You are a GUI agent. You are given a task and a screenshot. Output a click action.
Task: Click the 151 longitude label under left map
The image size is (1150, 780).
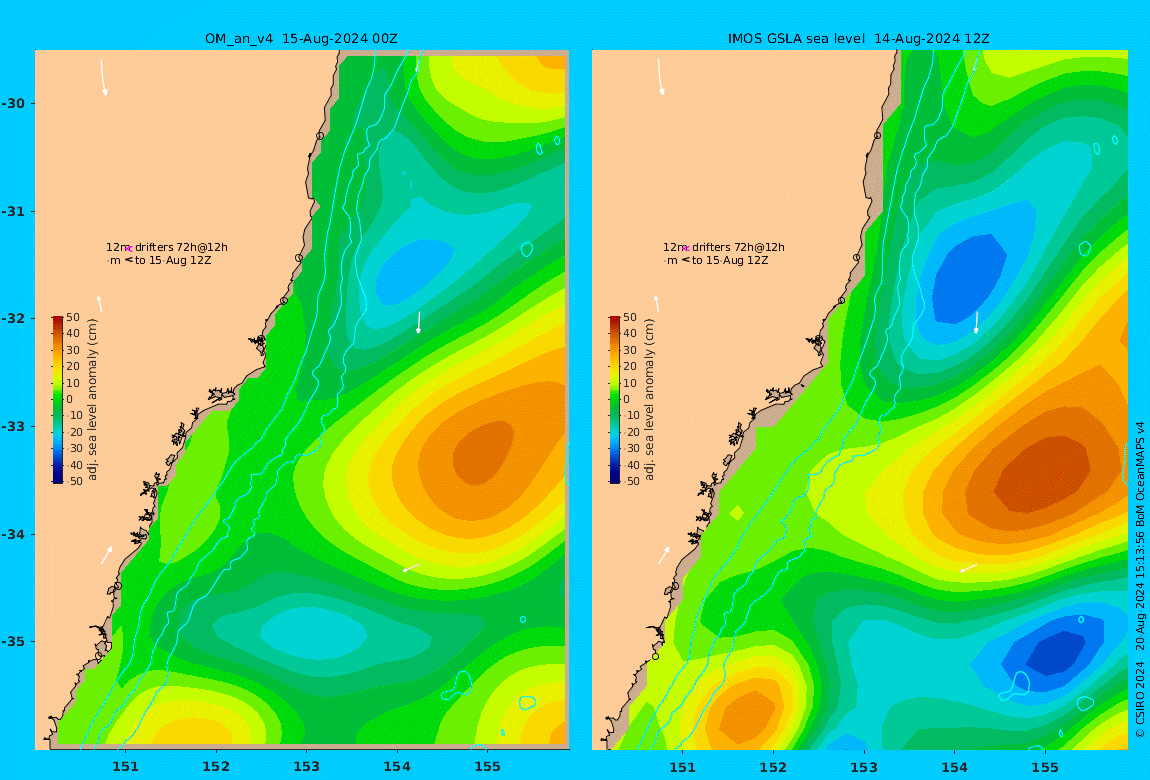point(125,767)
